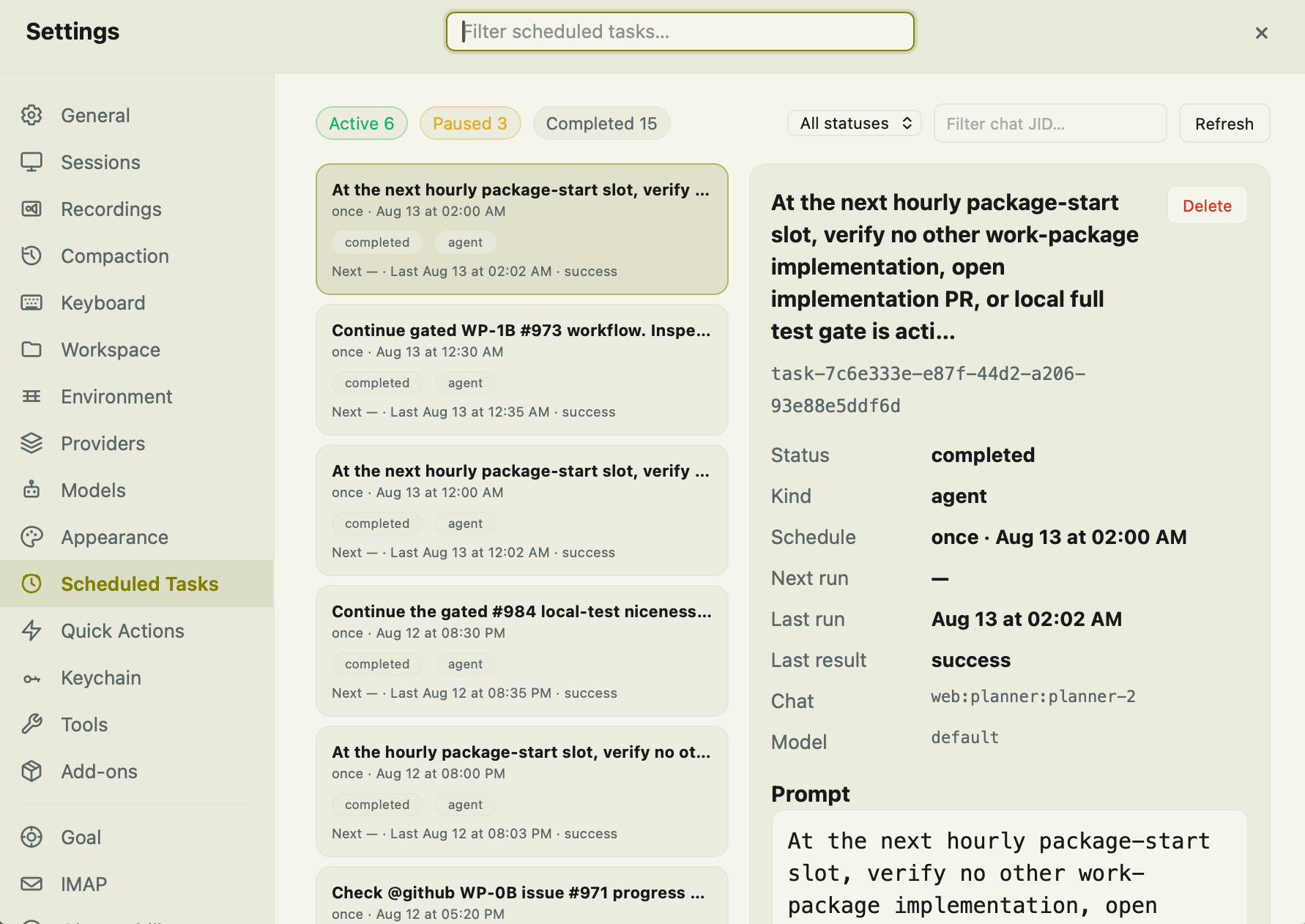This screenshot has height=924, width=1305.
Task: Click the IMAP envelope icon
Action: (x=31, y=884)
